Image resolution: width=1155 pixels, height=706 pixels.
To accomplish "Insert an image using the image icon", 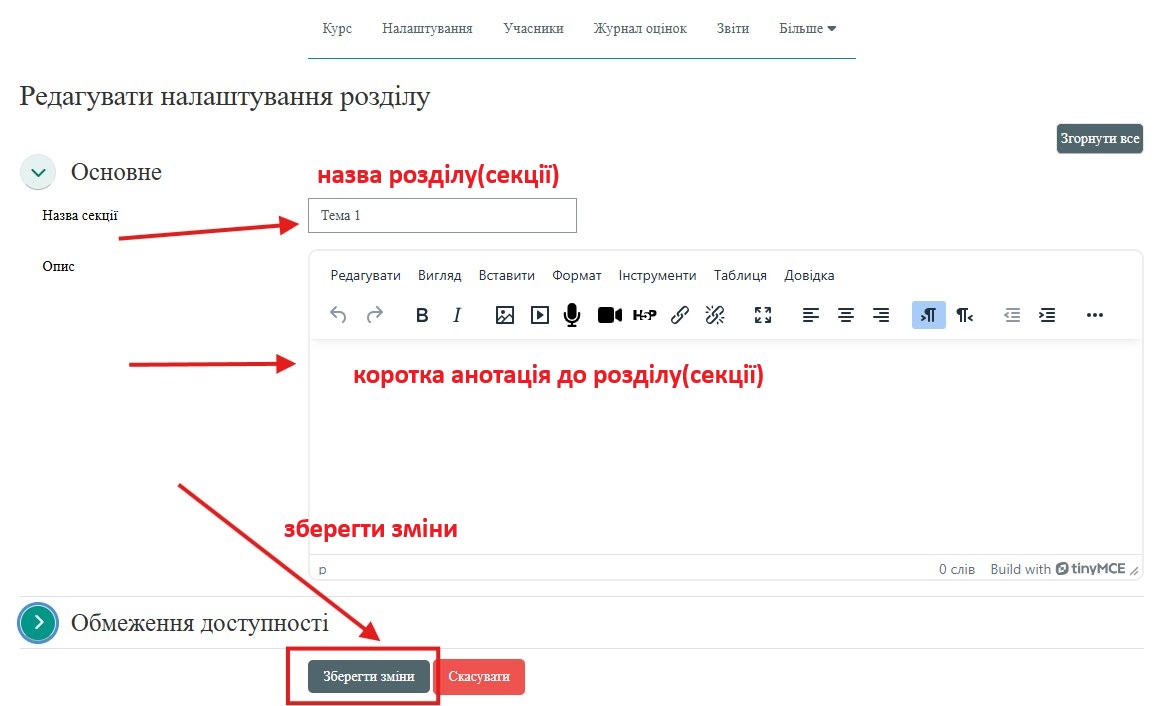I will (x=505, y=315).
